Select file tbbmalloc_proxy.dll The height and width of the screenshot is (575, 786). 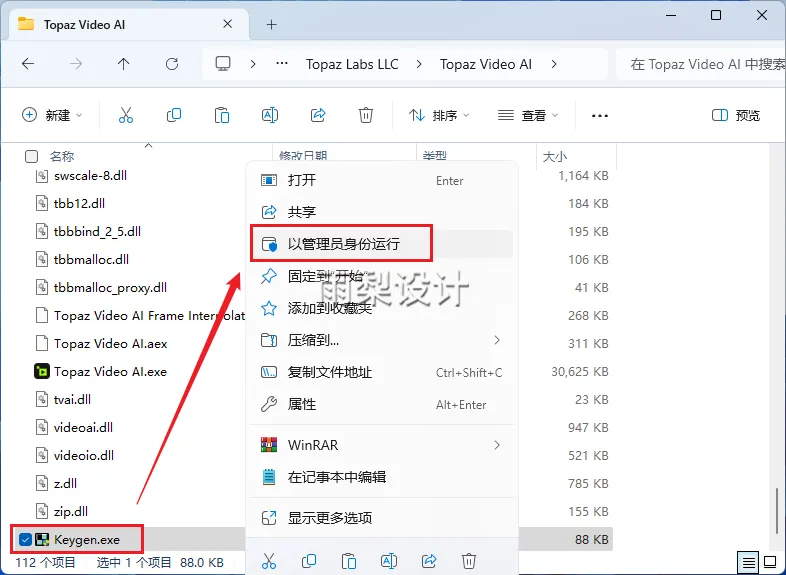click(110, 288)
